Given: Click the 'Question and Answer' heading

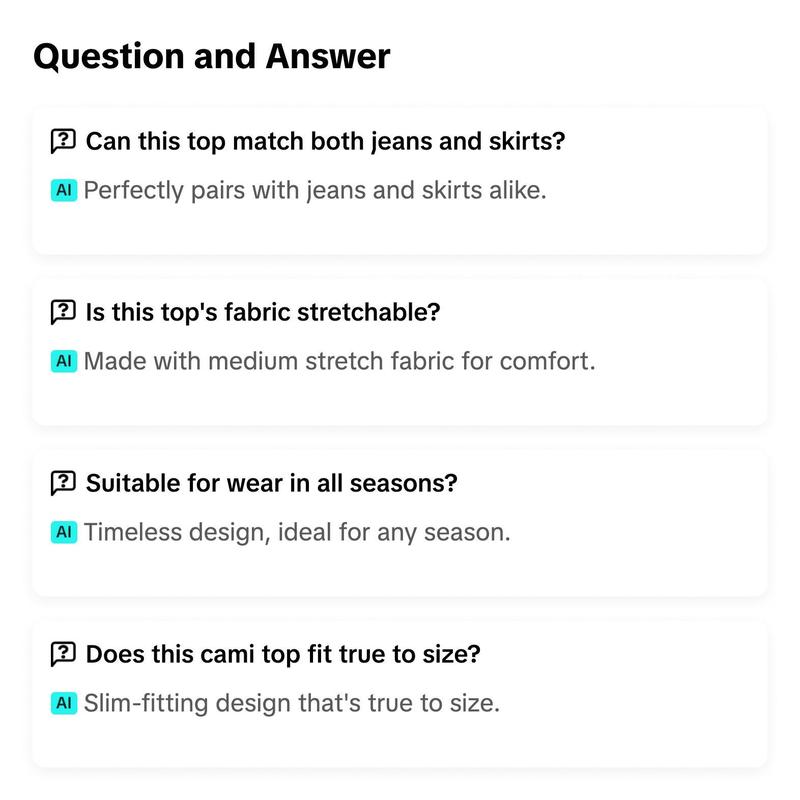Looking at the screenshot, I should point(212,56).
